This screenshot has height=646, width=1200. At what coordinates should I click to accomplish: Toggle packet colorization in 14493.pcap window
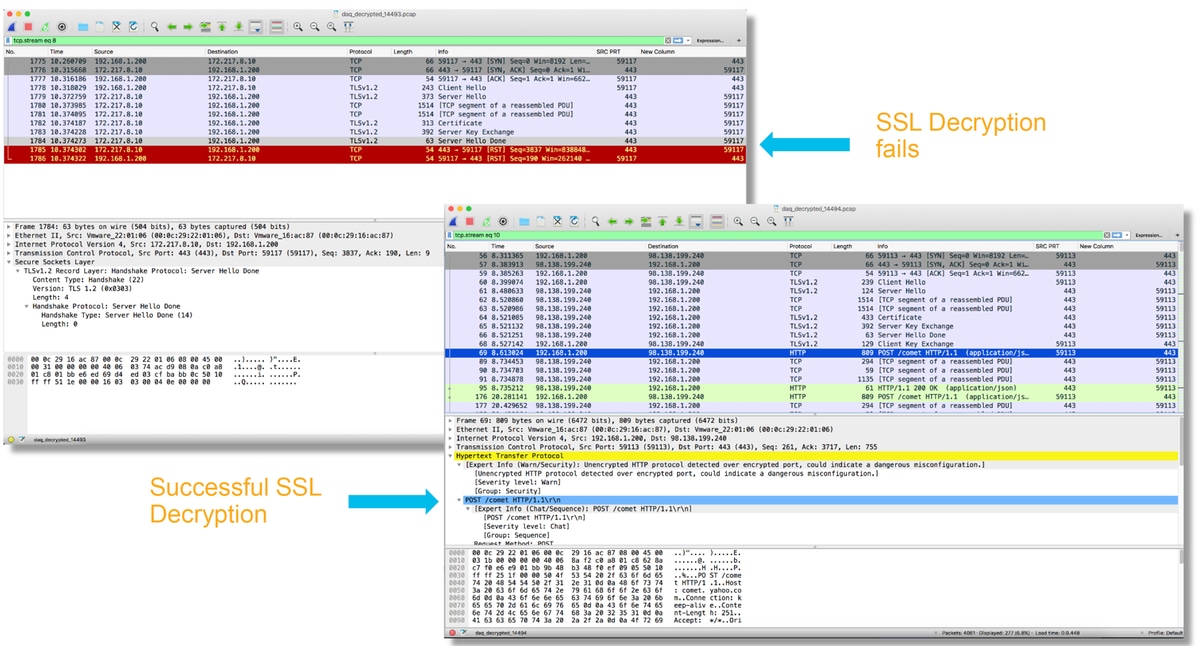coord(277,27)
